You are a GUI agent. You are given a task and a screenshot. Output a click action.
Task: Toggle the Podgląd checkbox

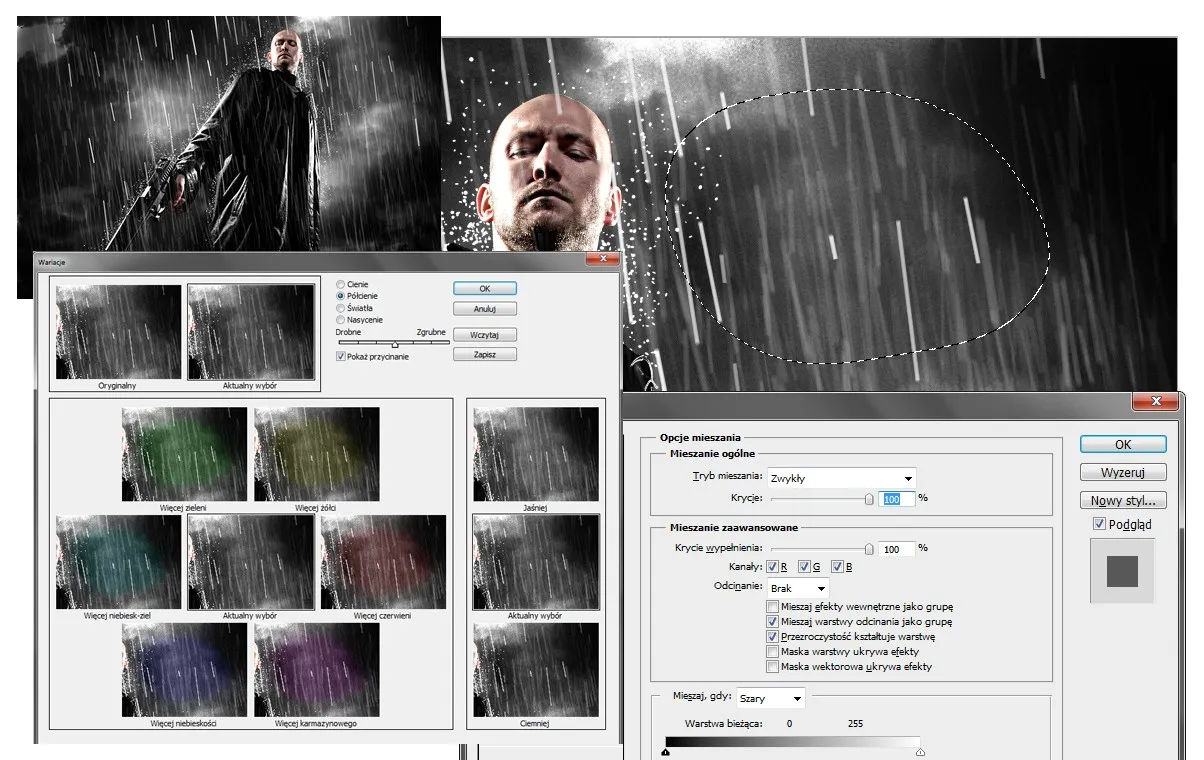tap(1100, 524)
